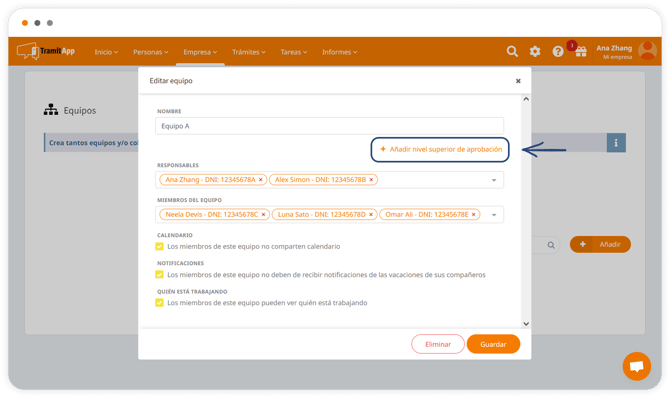The image size is (670, 398).
Task: Toggle the shared calendar checkbox
Action: click(159, 246)
